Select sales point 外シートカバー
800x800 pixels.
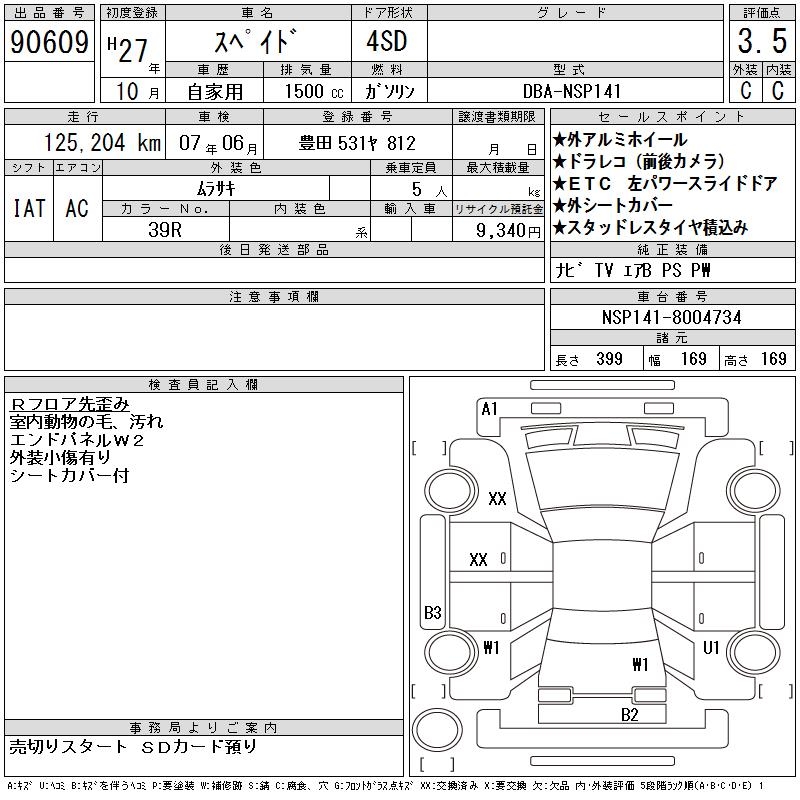click(x=613, y=205)
